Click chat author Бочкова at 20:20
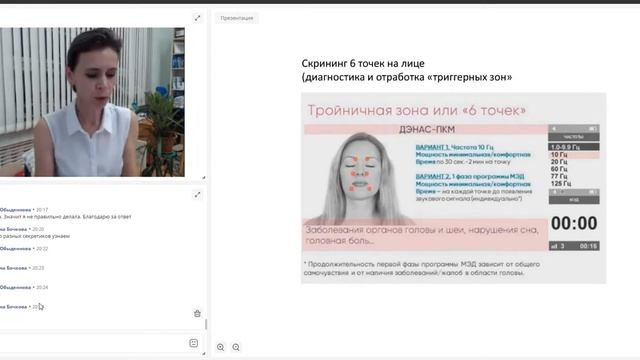This screenshot has height=360, width=640. tap(13, 229)
